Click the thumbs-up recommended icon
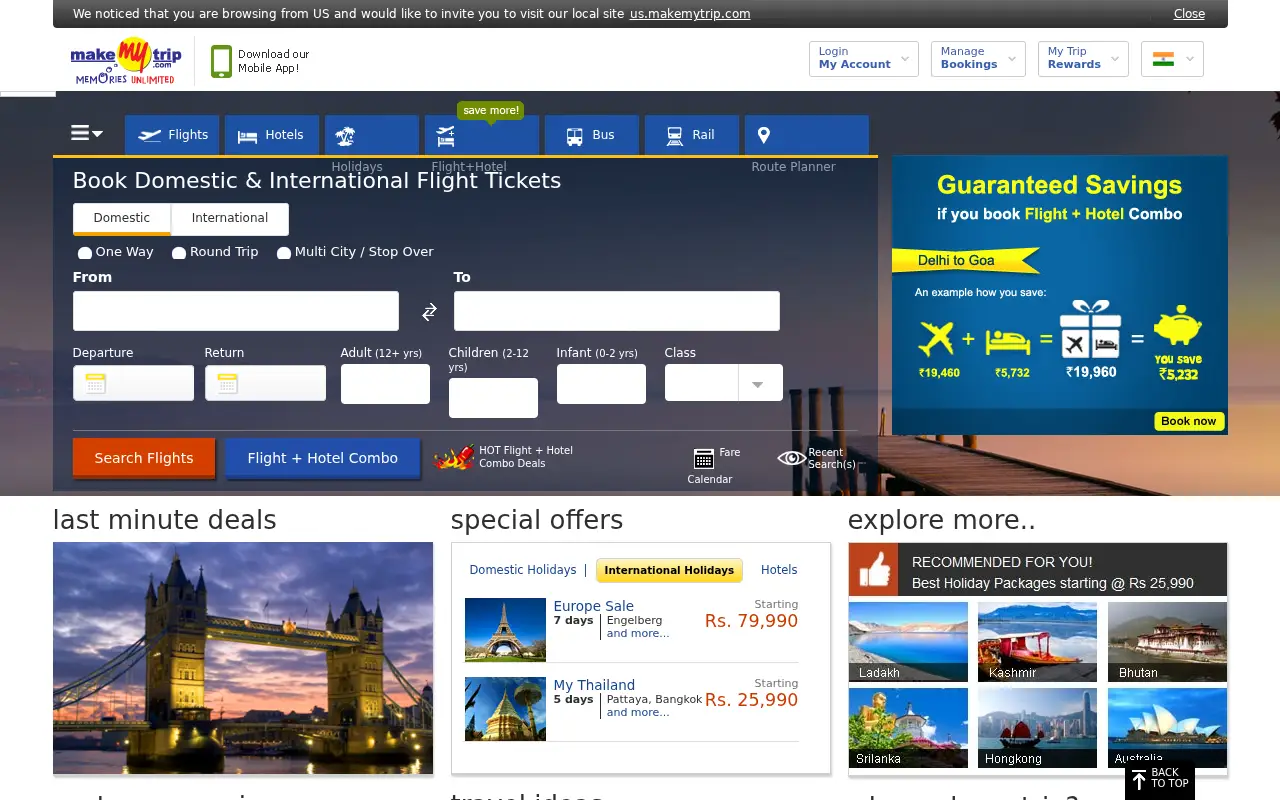The height and width of the screenshot is (800, 1280). click(x=874, y=570)
